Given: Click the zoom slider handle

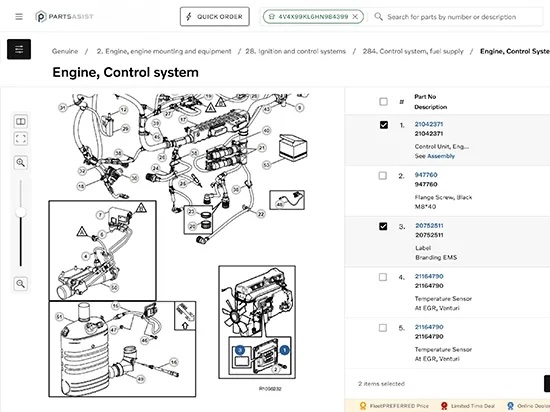Looking at the screenshot, I should pos(21,212).
